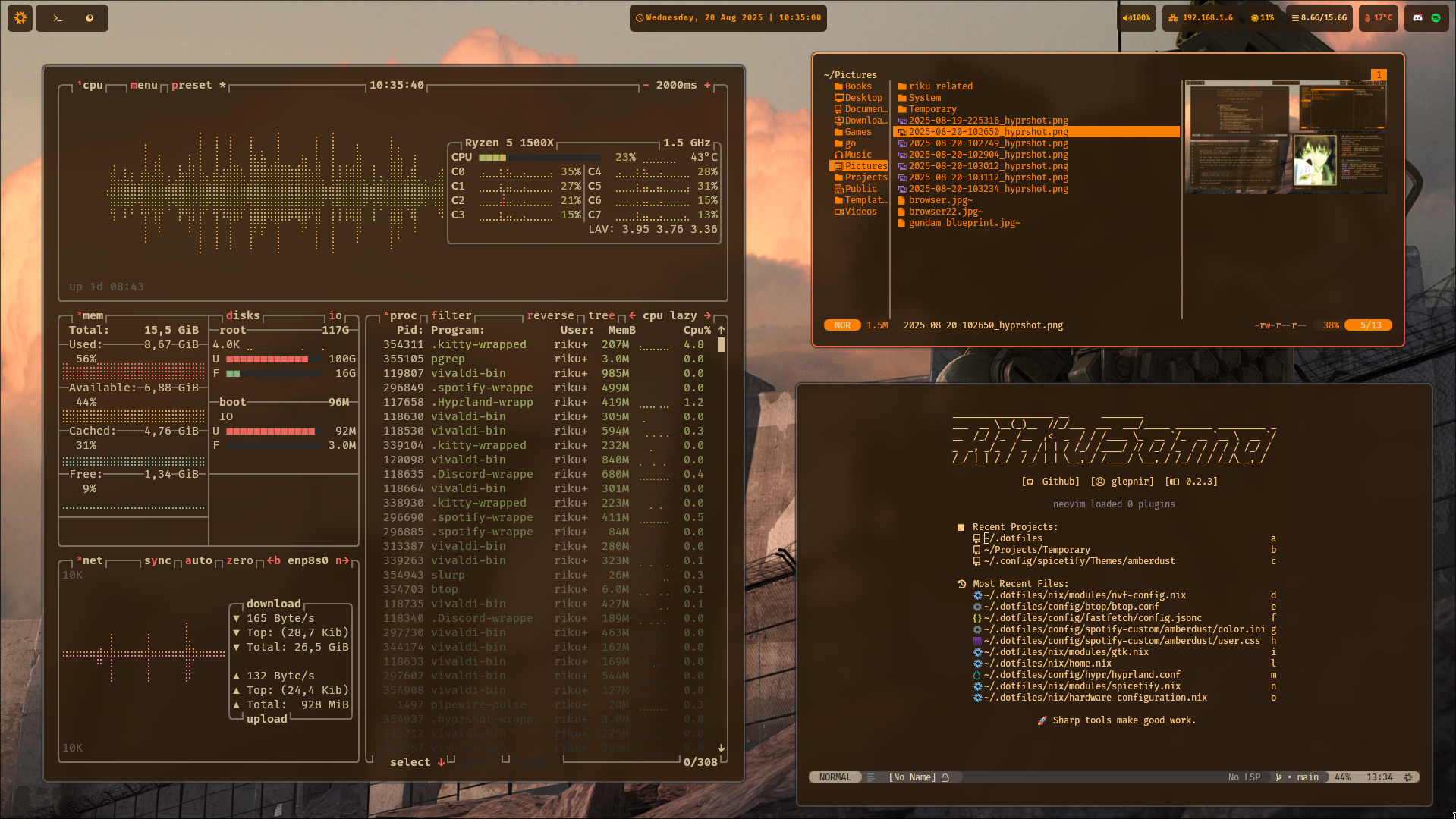Screen dimensions: 1456x819
Task: Switch proc sorting with right arrow
Action: point(707,316)
